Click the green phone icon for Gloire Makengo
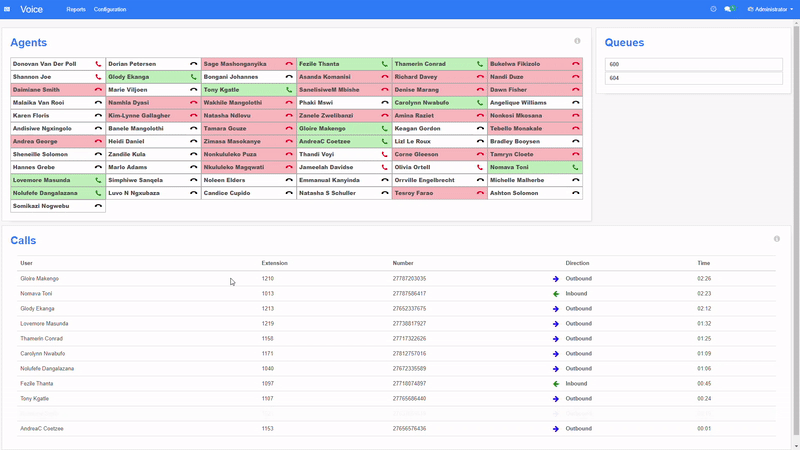The image size is (800, 450). pos(384,129)
